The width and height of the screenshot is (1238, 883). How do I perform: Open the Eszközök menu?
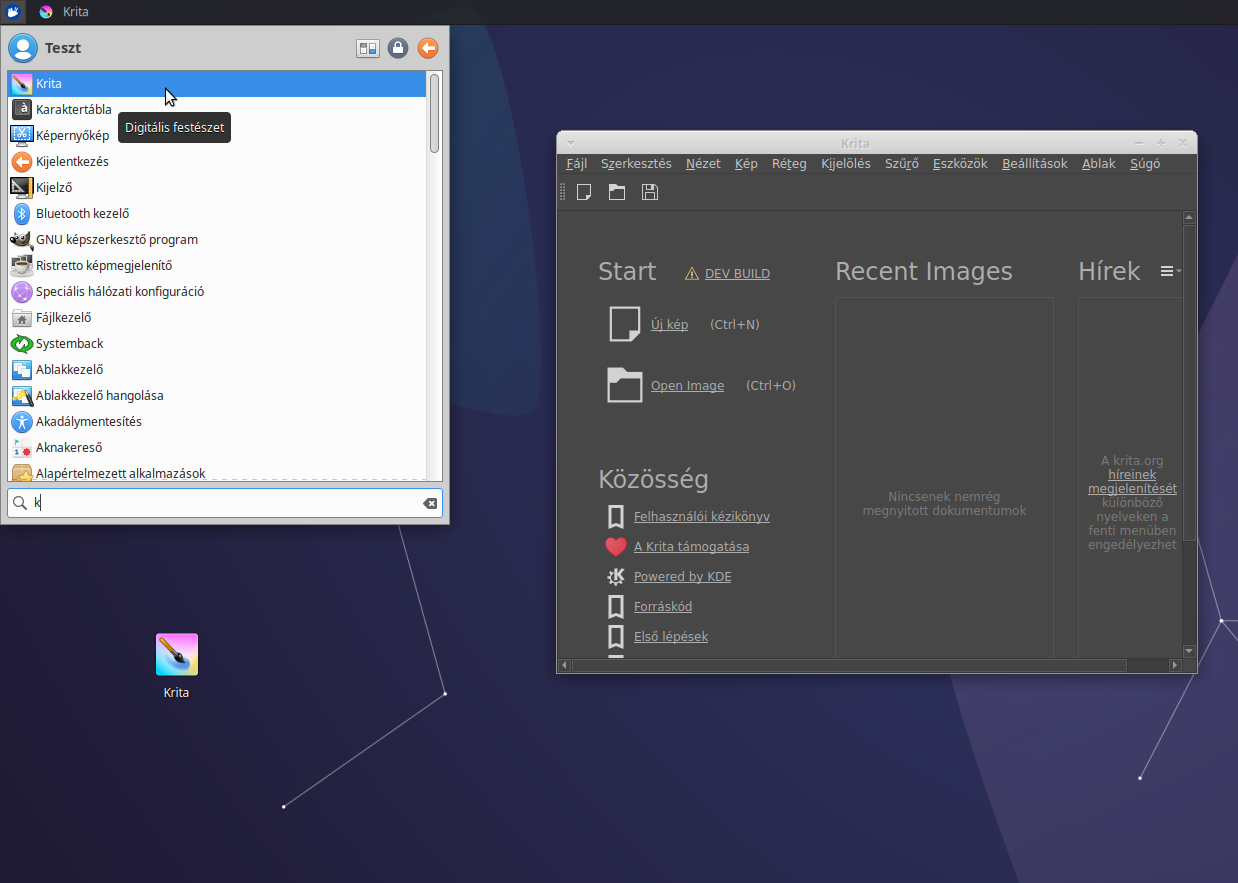pyautogui.click(x=960, y=164)
